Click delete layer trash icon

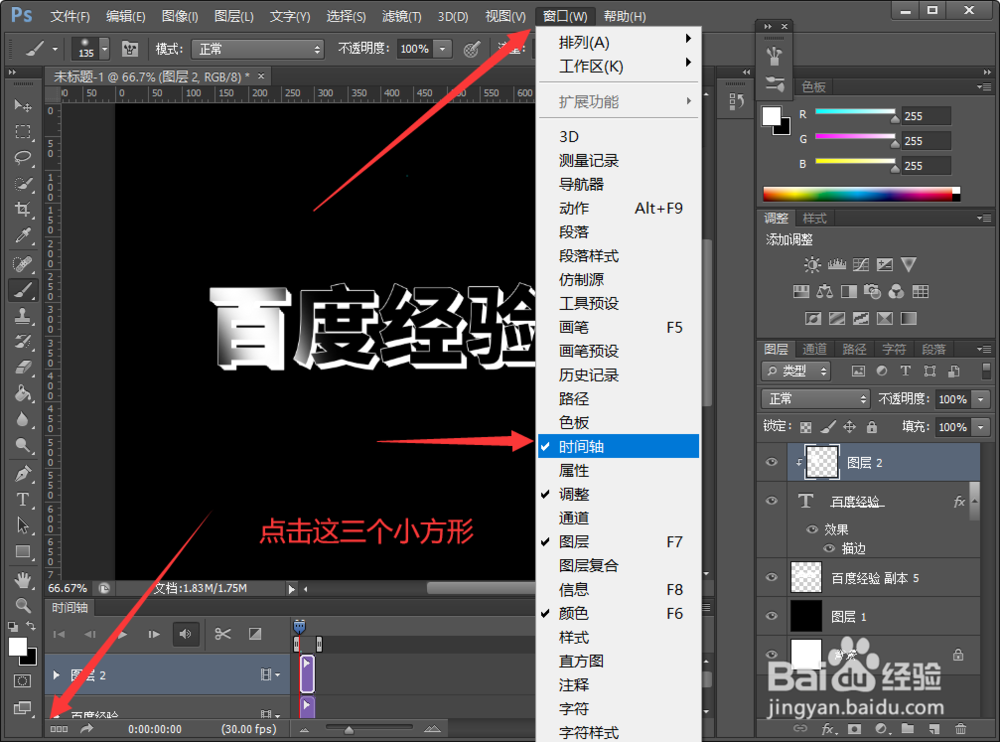tap(960, 729)
